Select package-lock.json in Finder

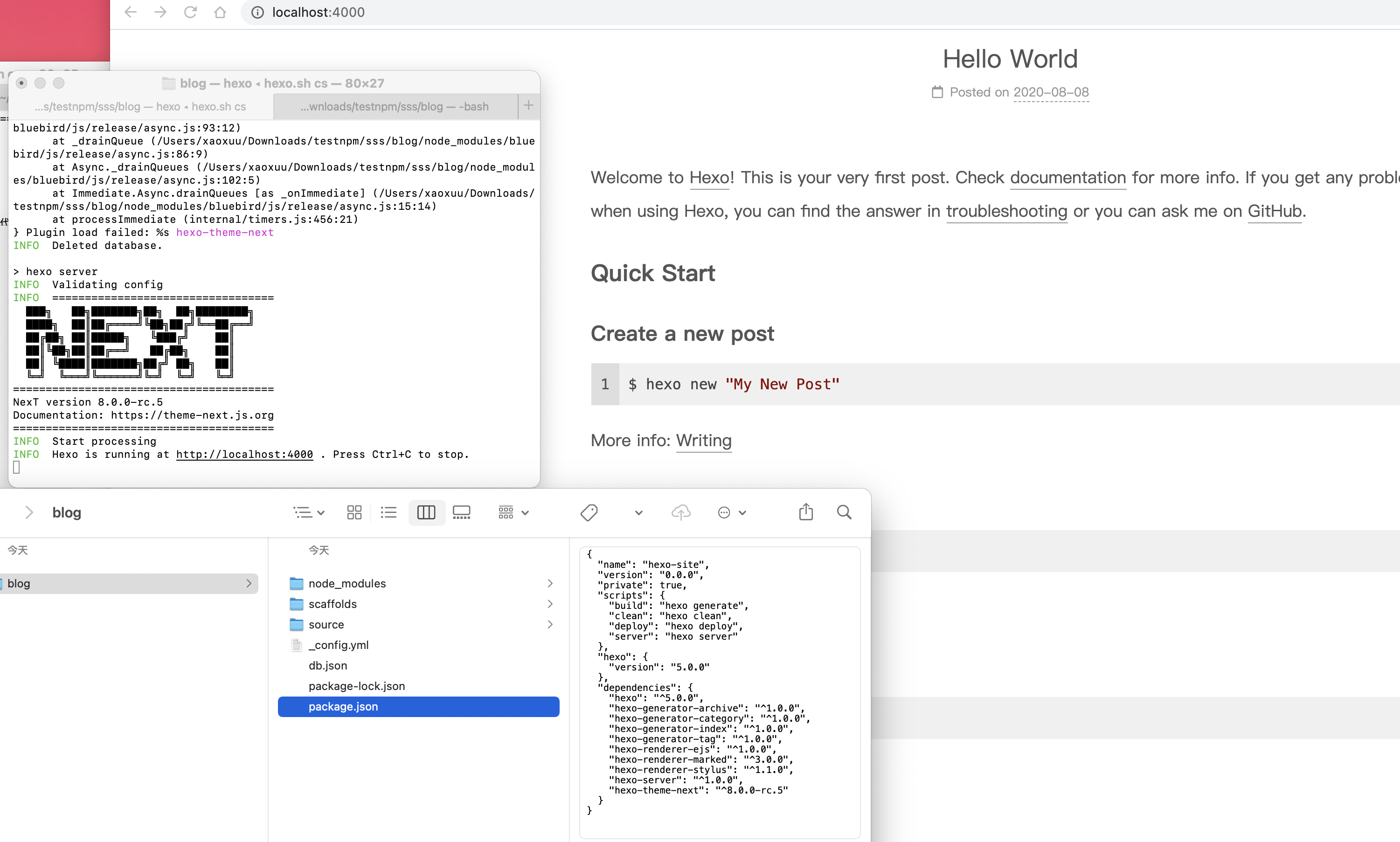(x=356, y=685)
